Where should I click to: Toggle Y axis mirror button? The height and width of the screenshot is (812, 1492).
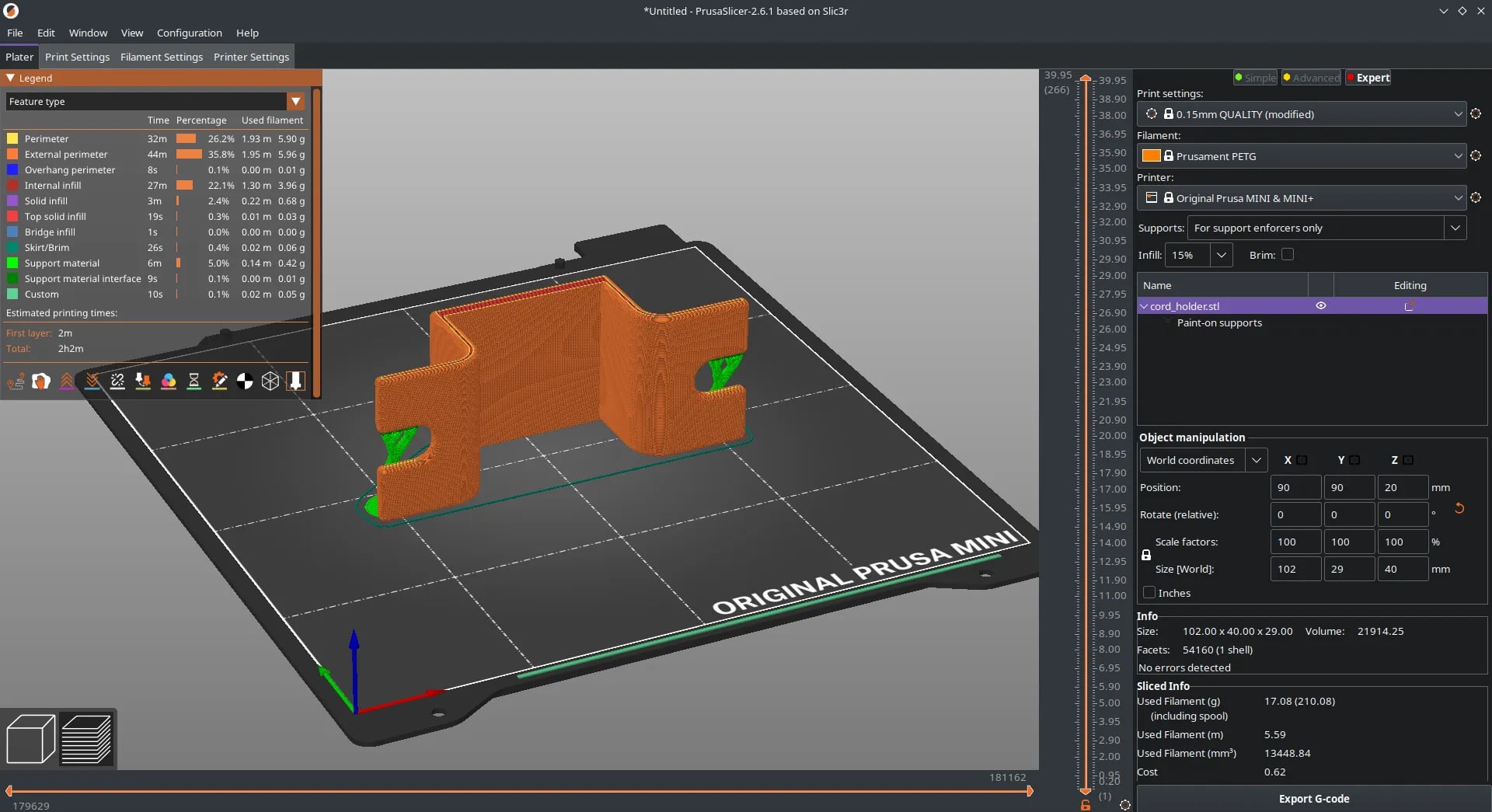point(1354,460)
